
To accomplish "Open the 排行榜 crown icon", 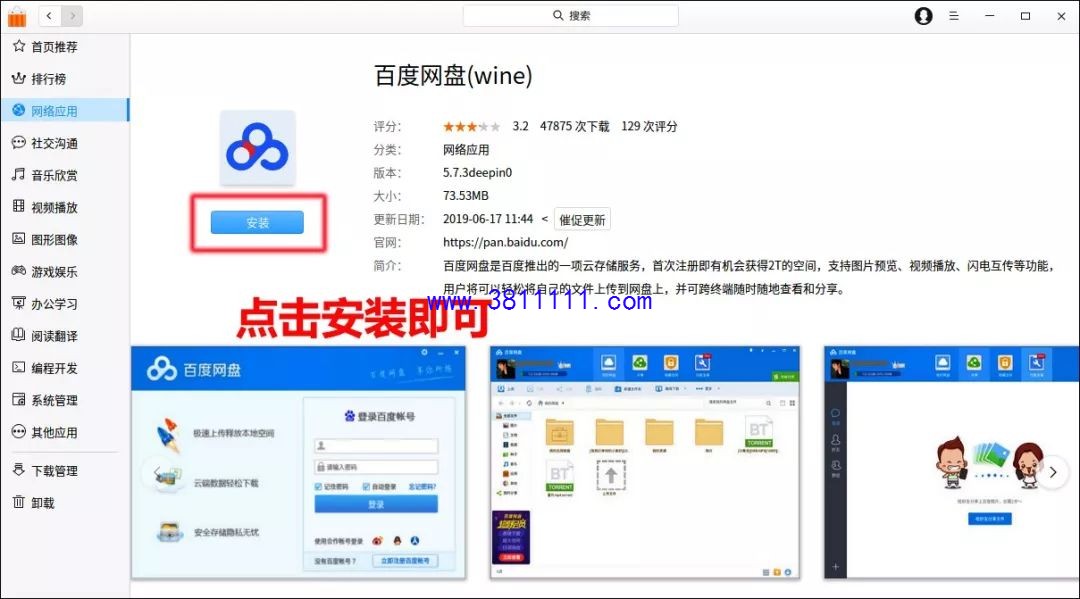I will (19, 78).
